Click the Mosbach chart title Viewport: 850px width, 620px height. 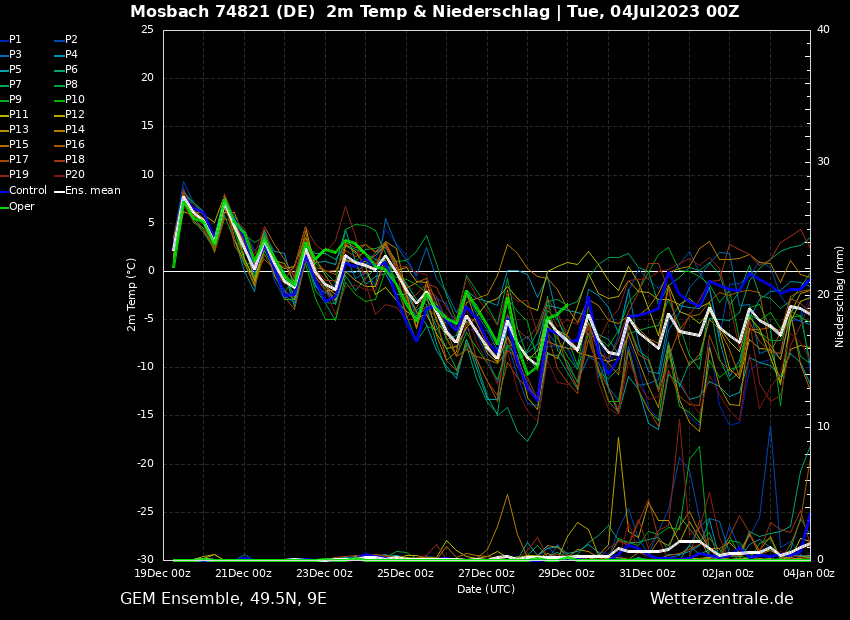pyautogui.click(x=434, y=12)
